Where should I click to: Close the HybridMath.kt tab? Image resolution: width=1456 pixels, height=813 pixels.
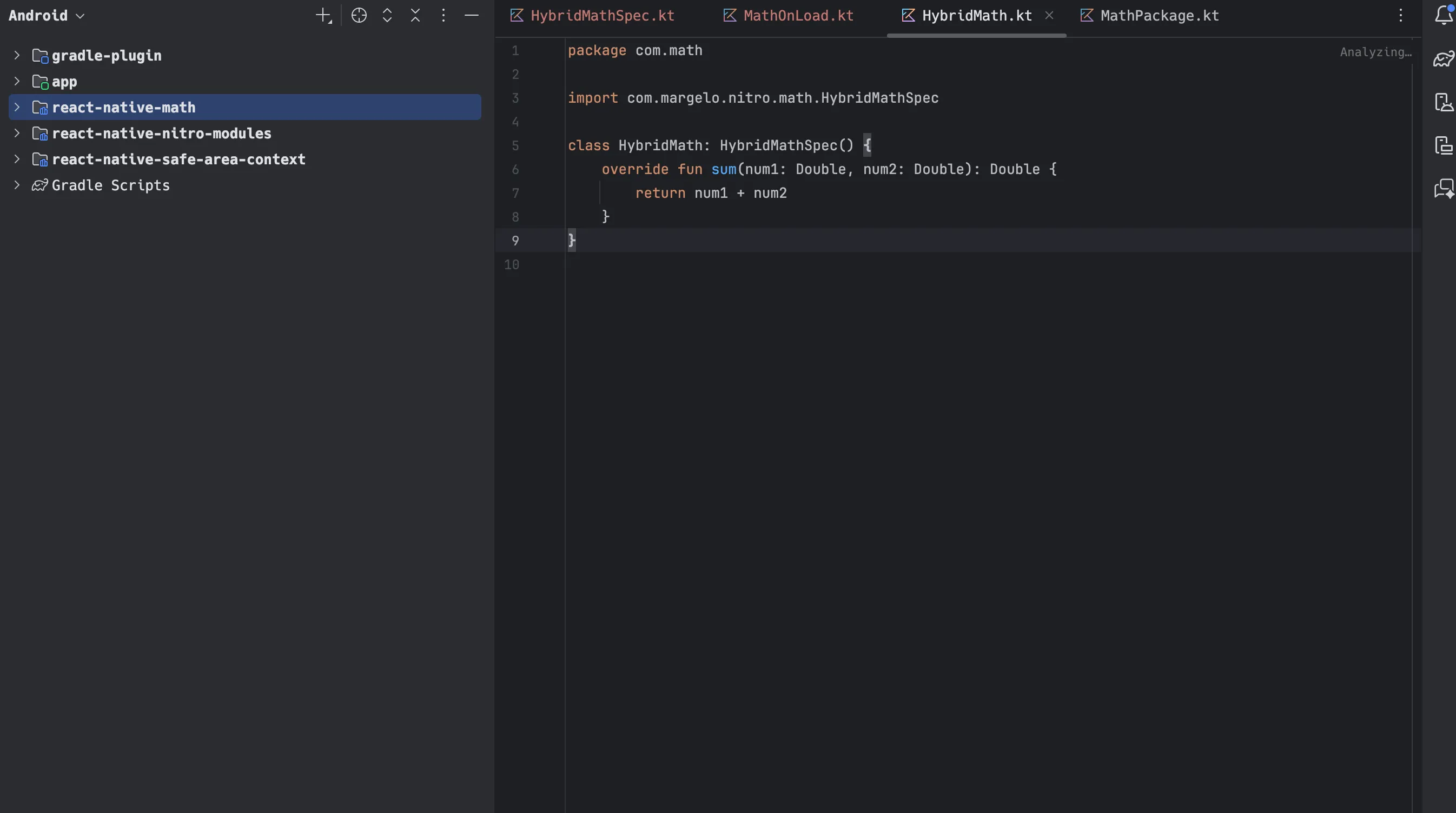(1050, 15)
